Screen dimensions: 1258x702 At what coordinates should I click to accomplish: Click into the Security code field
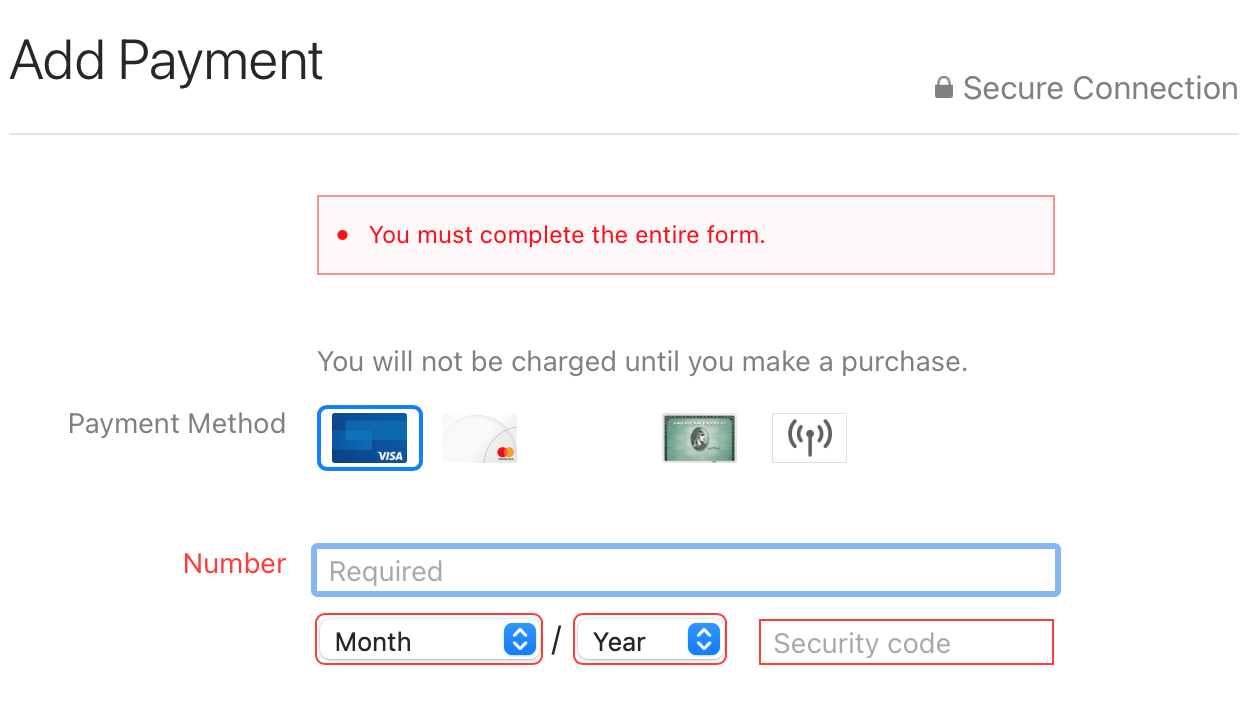pyautogui.click(x=906, y=642)
